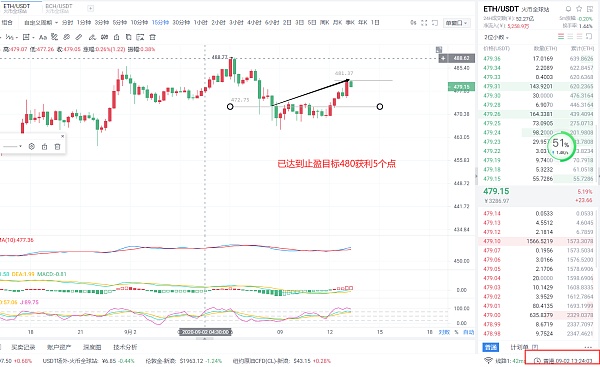Switch to the BCH/USDT chart tab
The height and width of the screenshot is (367, 600).
(59, 8)
